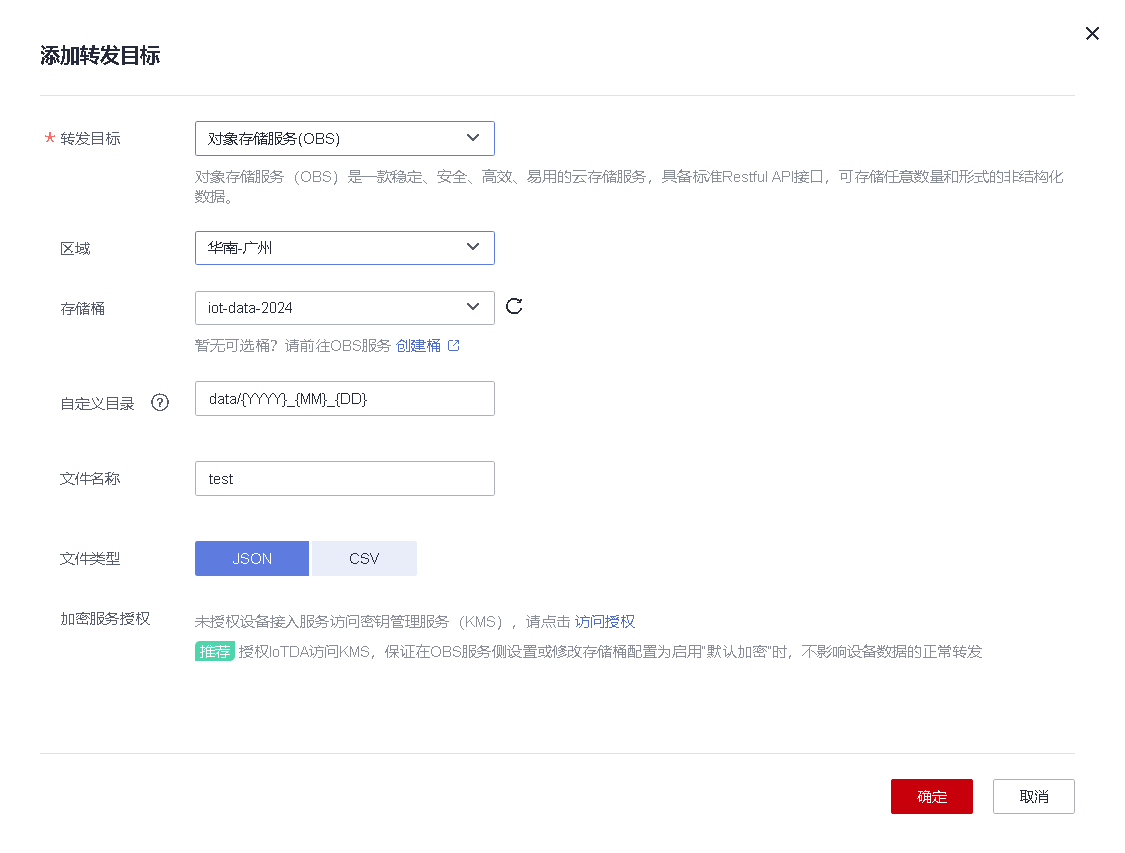Open the 对象存储服务(OBS) dropdown

345,138
